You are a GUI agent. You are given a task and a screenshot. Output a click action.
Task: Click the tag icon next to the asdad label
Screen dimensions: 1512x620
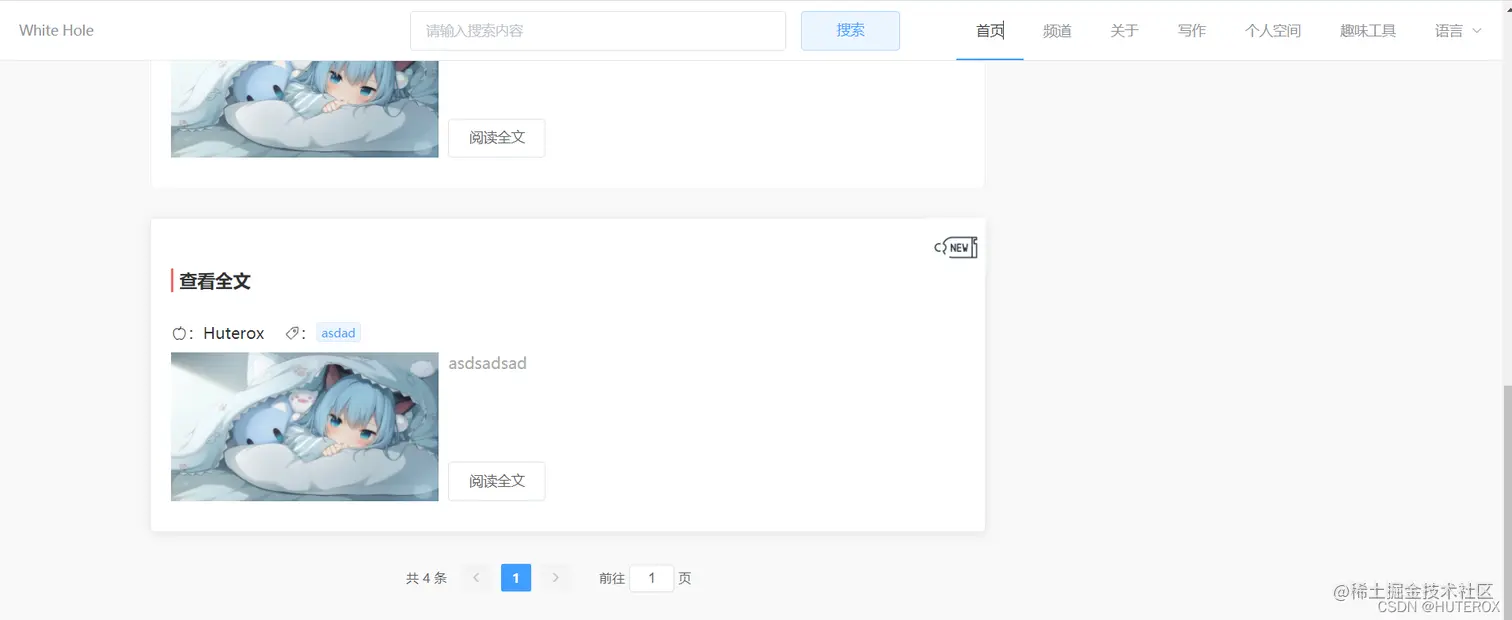[x=291, y=332]
